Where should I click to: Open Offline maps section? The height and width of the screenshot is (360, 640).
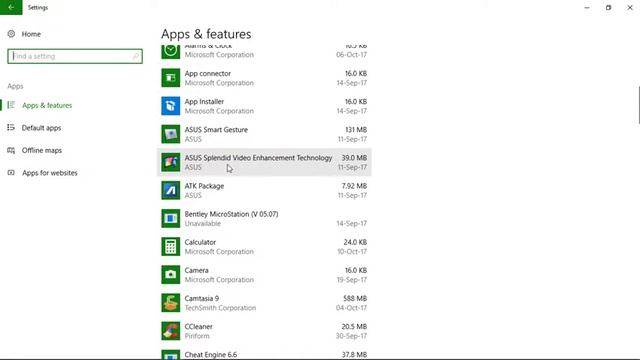coord(42,150)
